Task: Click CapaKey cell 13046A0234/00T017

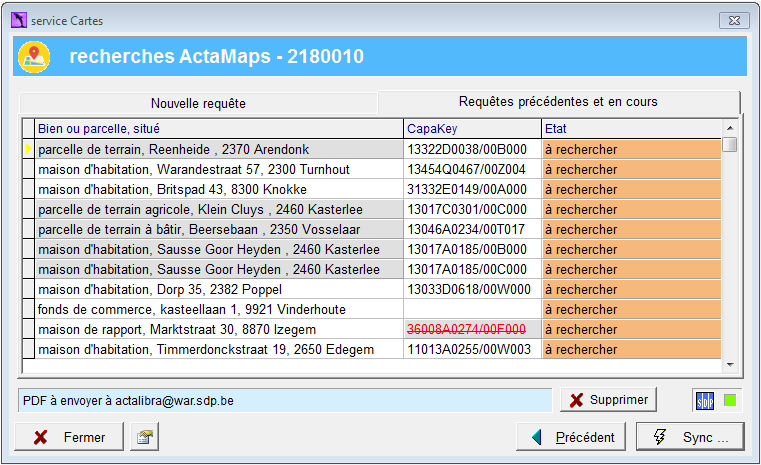Action: pos(472,229)
